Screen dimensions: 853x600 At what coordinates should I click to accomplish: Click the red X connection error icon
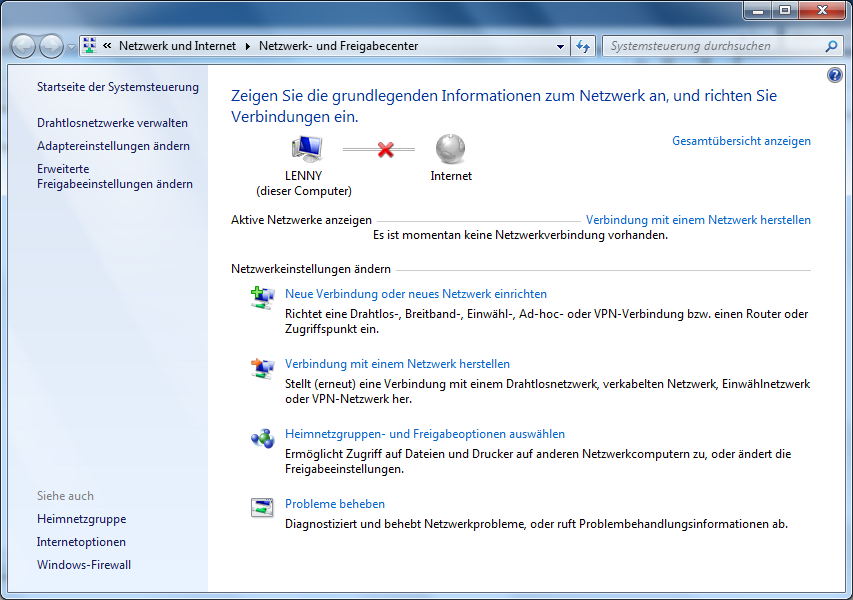pyautogui.click(x=385, y=149)
